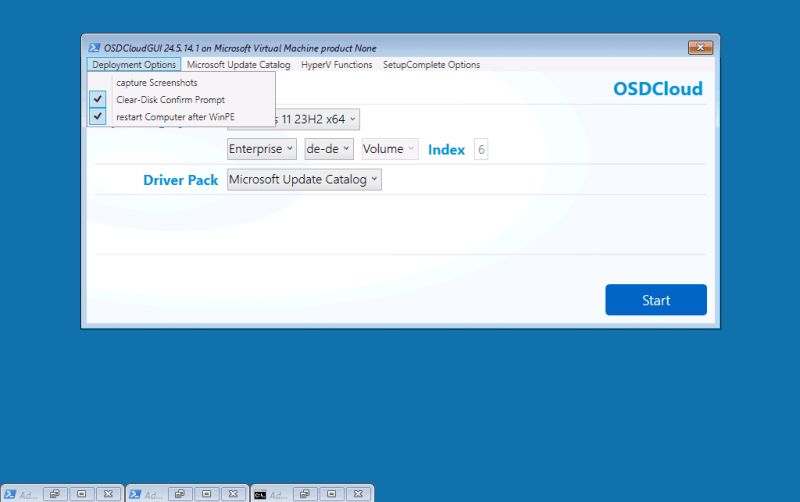
Task: Open the SetupComplete Options menu
Action: coord(431,65)
